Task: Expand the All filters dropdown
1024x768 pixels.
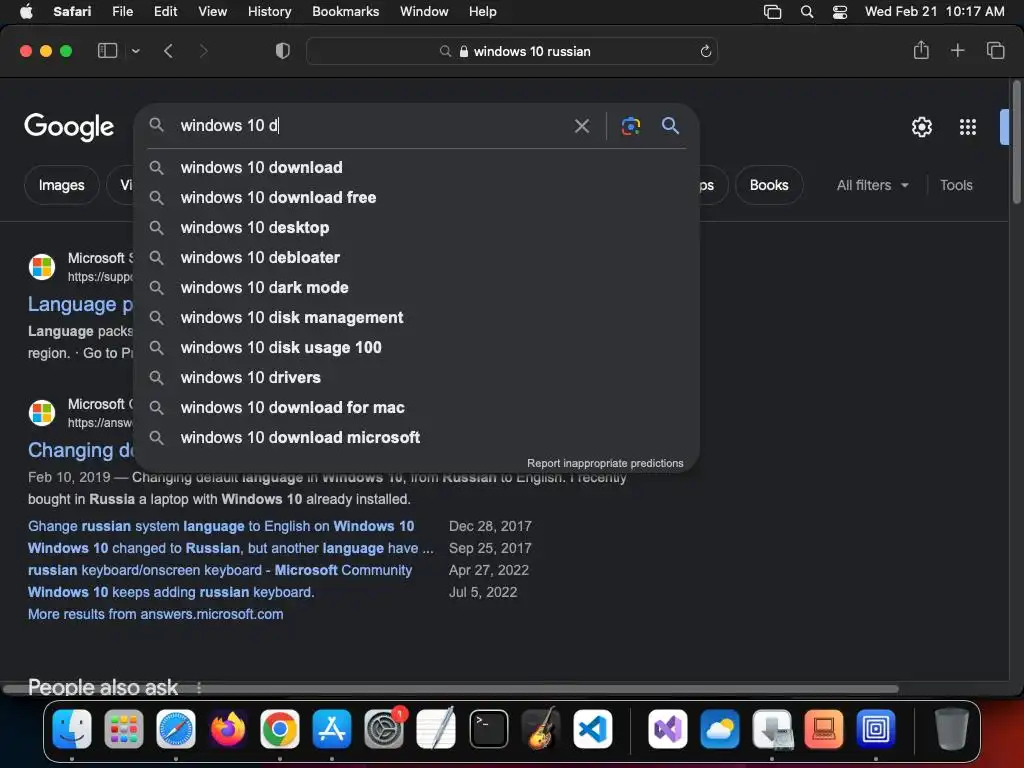Action: coord(872,185)
